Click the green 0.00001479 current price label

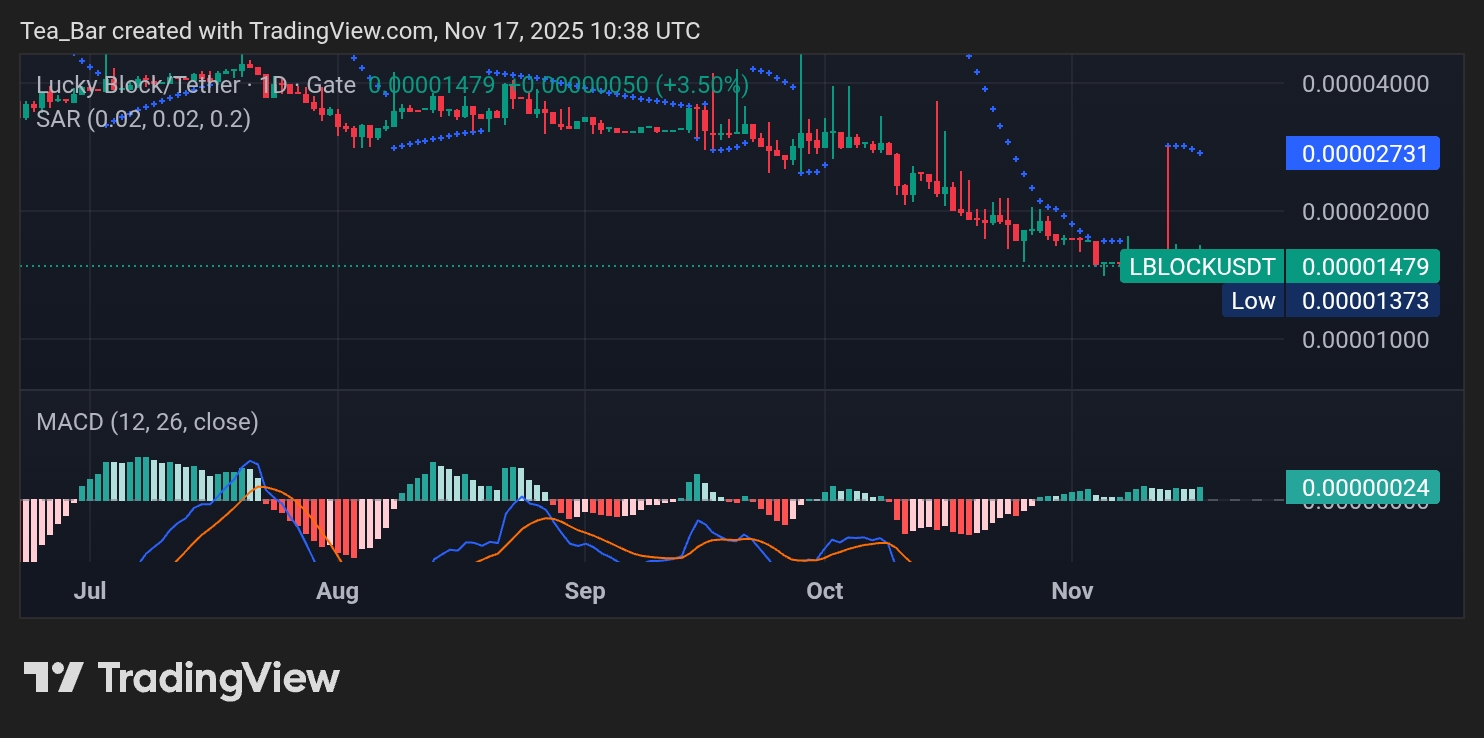[x=1363, y=266]
